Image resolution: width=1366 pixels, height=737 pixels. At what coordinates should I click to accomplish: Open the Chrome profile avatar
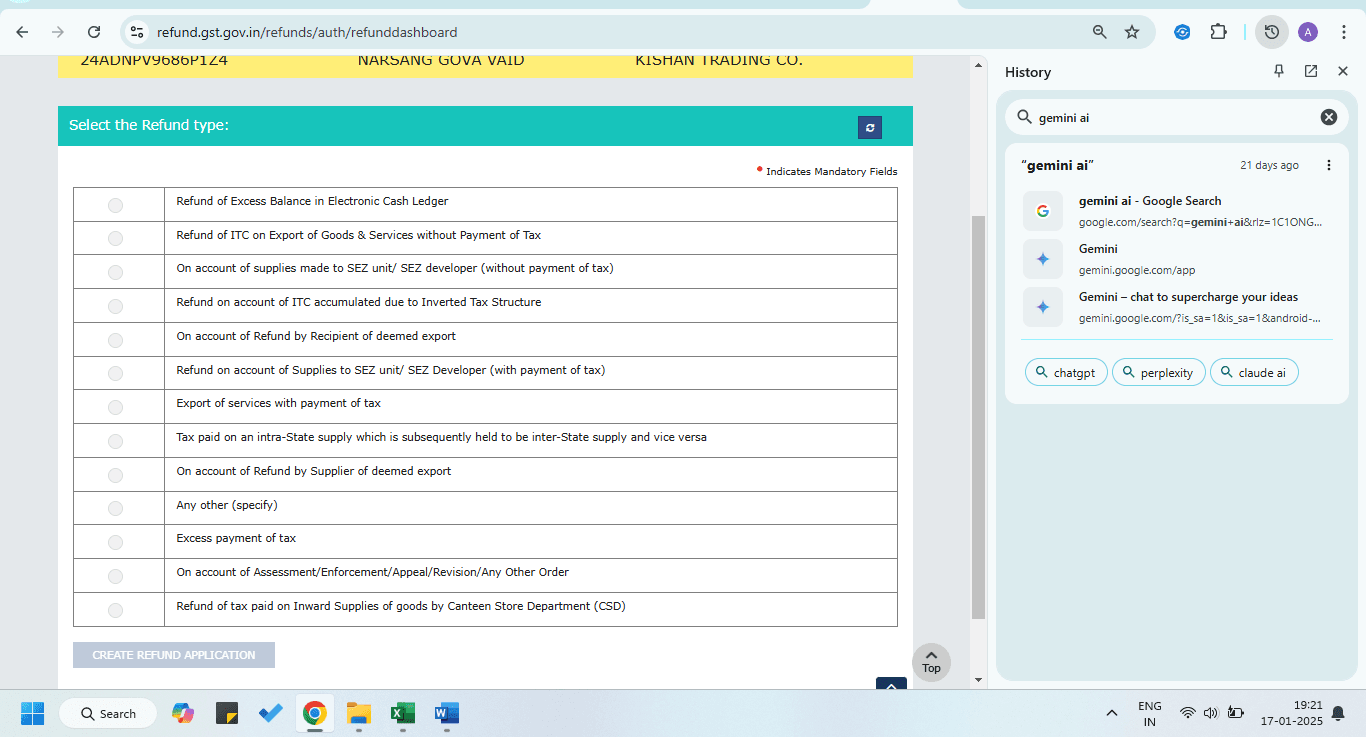pyautogui.click(x=1308, y=32)
